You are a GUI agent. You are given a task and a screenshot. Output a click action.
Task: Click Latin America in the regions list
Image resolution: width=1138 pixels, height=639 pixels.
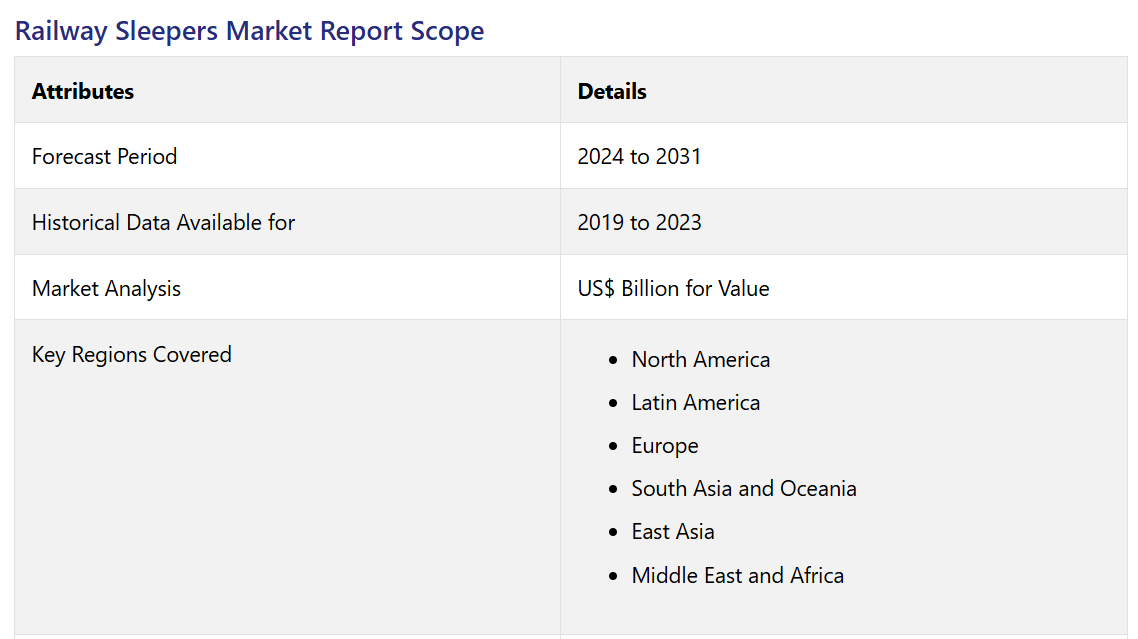695,402
